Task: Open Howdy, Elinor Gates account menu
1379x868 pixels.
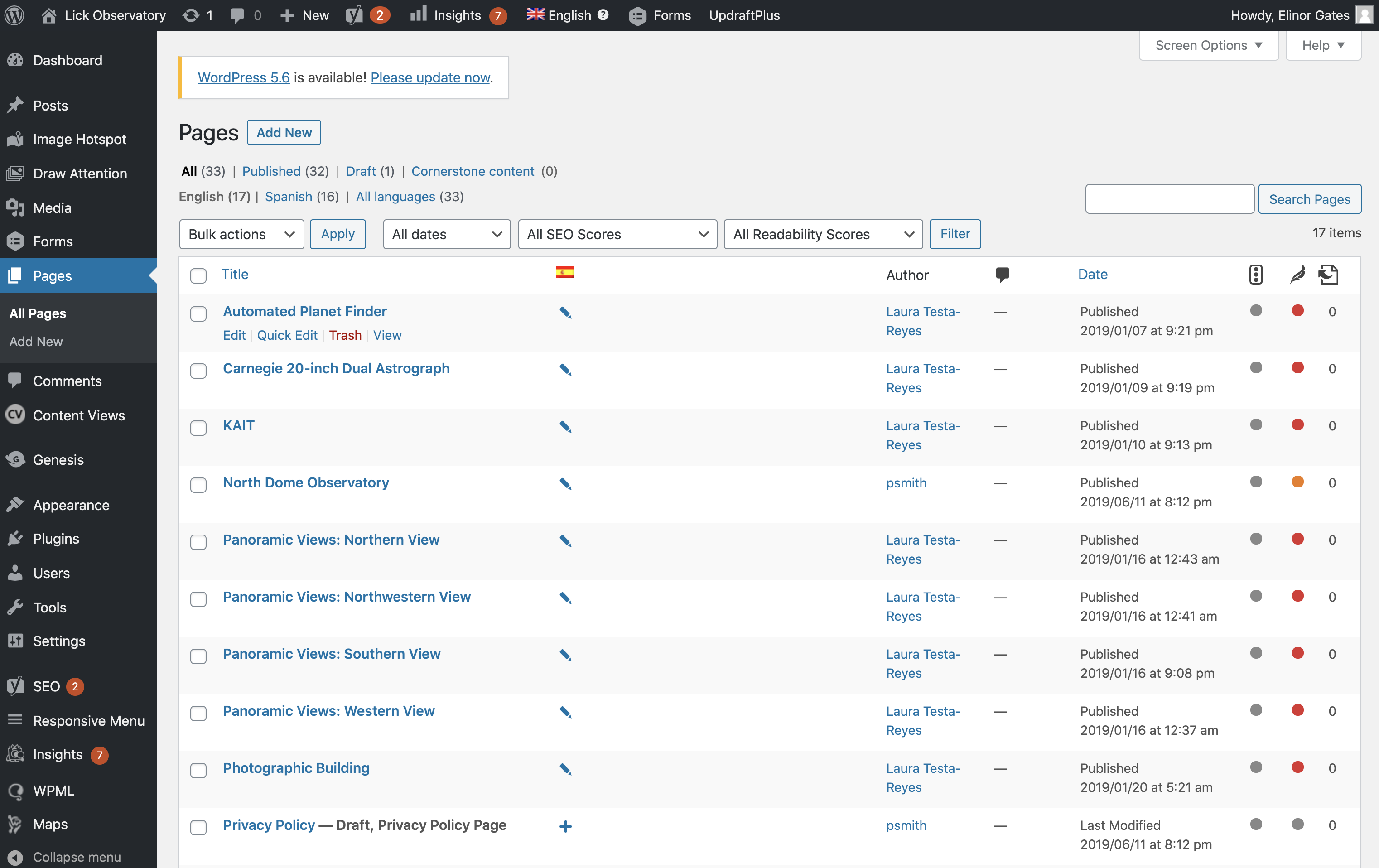Action: [x=1301, y=15]
